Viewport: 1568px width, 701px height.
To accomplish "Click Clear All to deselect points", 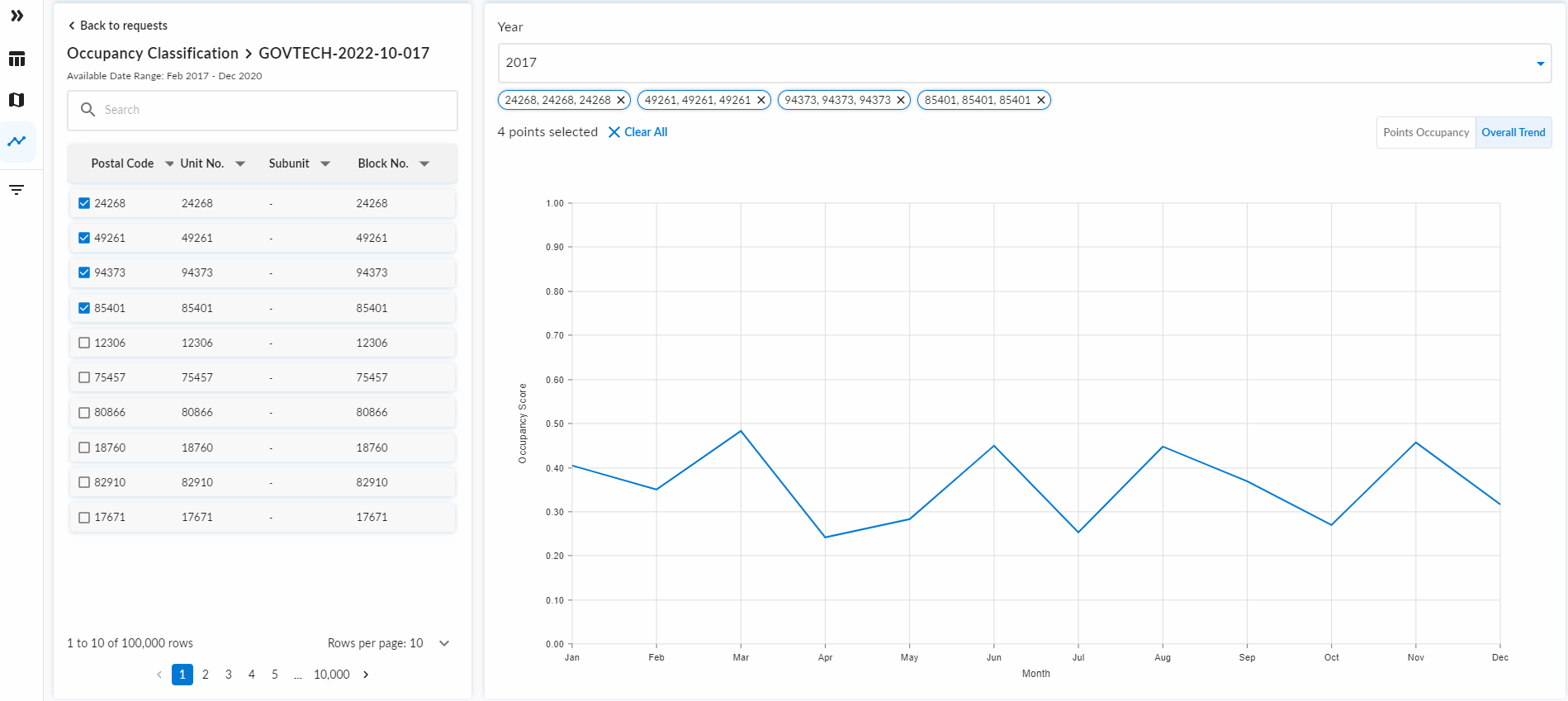I will (x=637, y=132).
